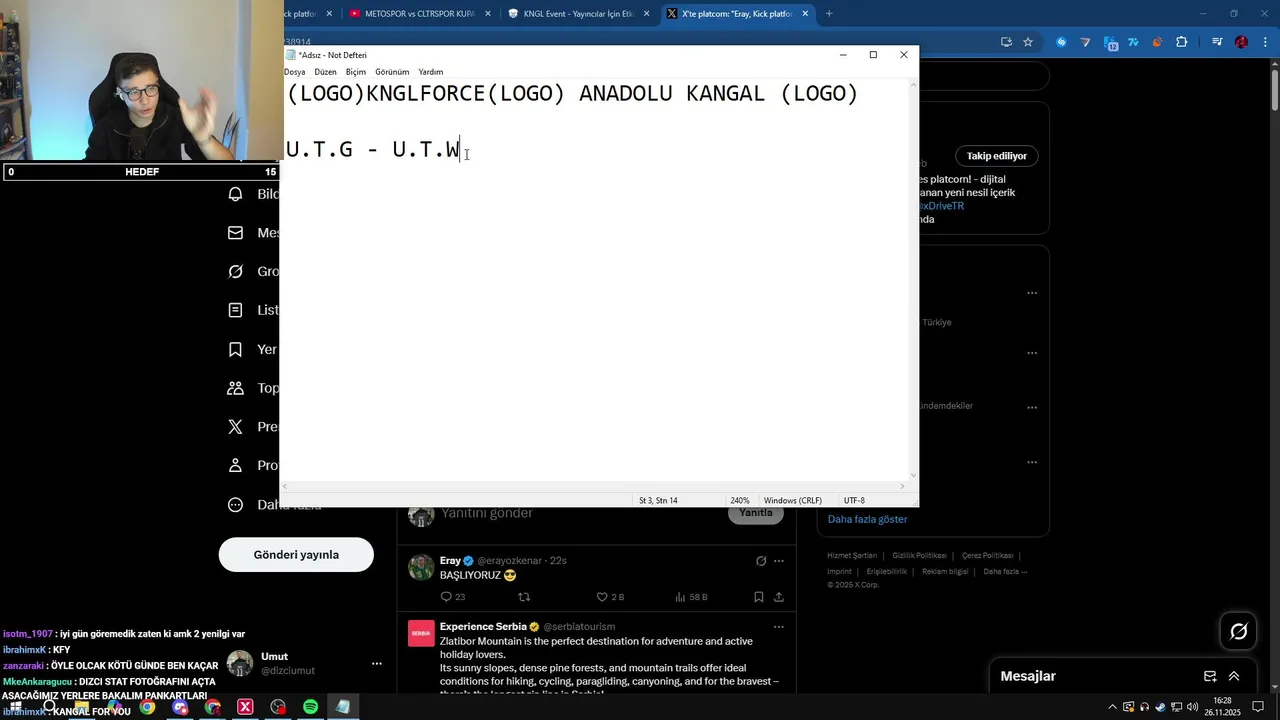Open more options for Eray's post

(x=779, y=561)
